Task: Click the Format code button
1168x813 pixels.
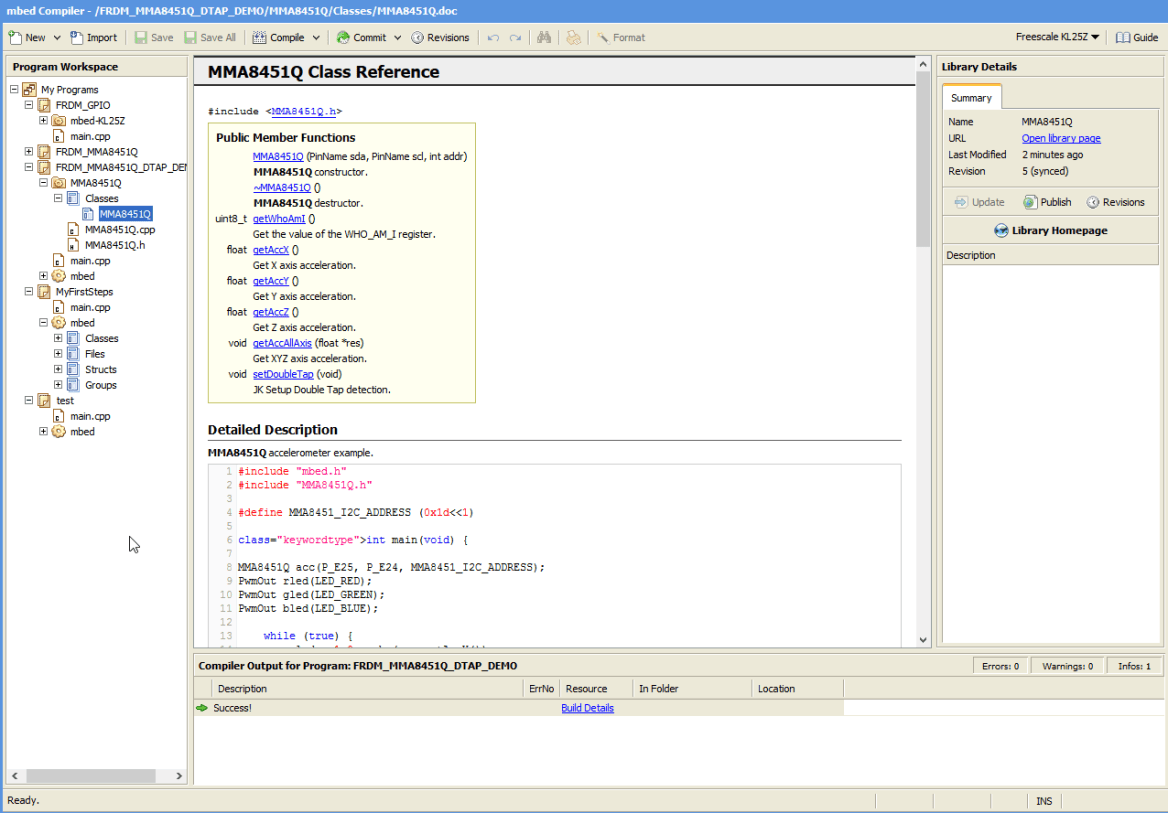Action: pos(621,37)
